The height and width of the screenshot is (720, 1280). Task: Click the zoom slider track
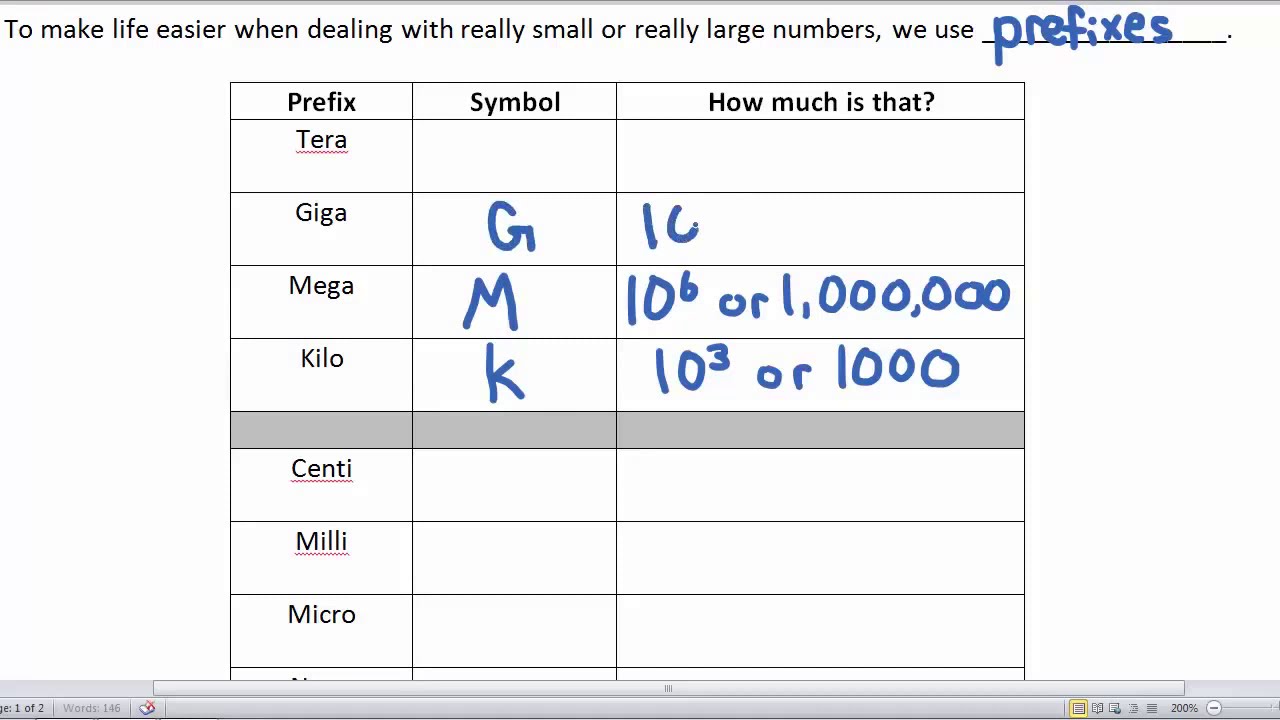(1250, 708)
